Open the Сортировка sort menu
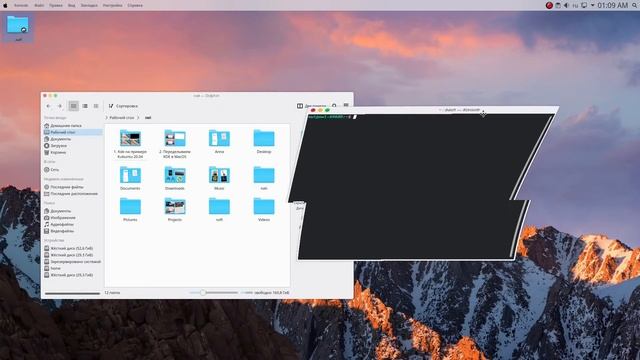 coord(123,106)
